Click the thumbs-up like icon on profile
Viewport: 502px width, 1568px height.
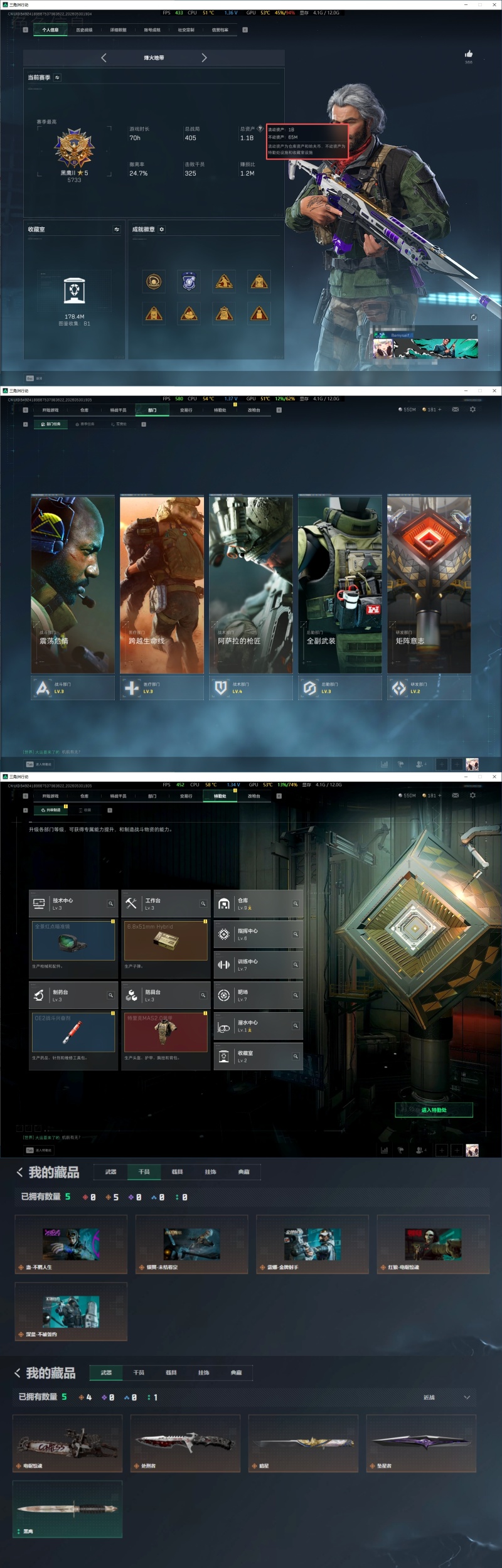[468, 54]
